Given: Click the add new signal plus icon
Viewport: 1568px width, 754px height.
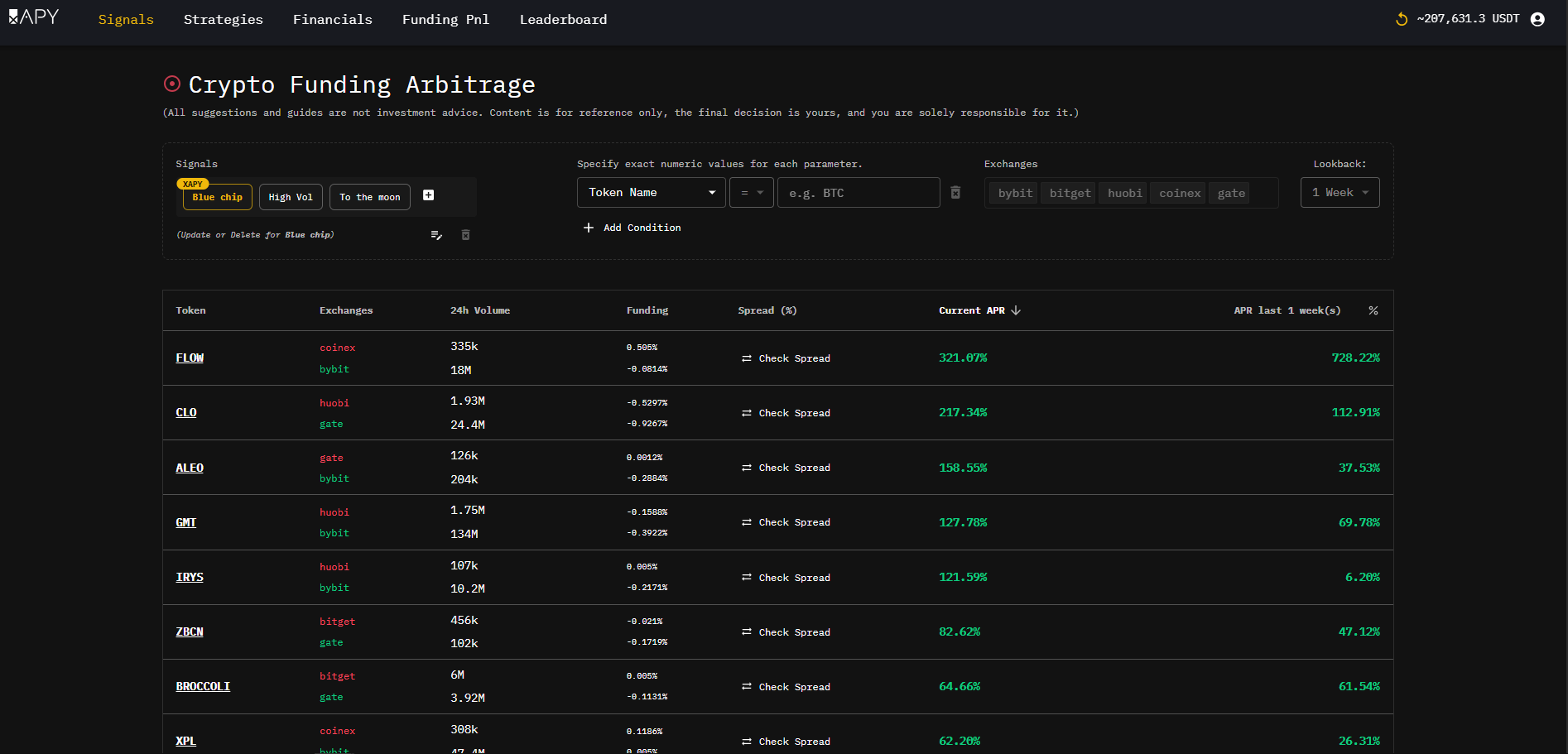Looking at the screenshot, I should 428,195.
